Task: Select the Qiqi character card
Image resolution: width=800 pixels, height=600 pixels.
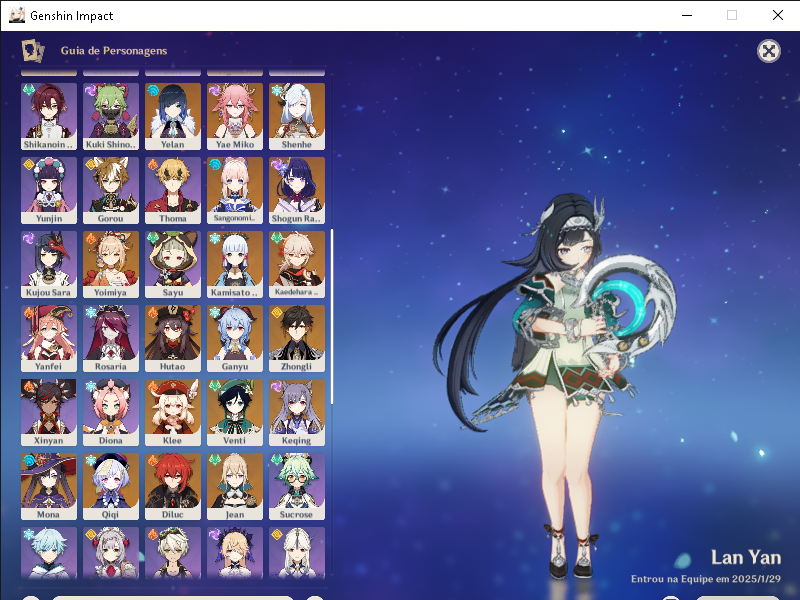Action: pos(111,486)
